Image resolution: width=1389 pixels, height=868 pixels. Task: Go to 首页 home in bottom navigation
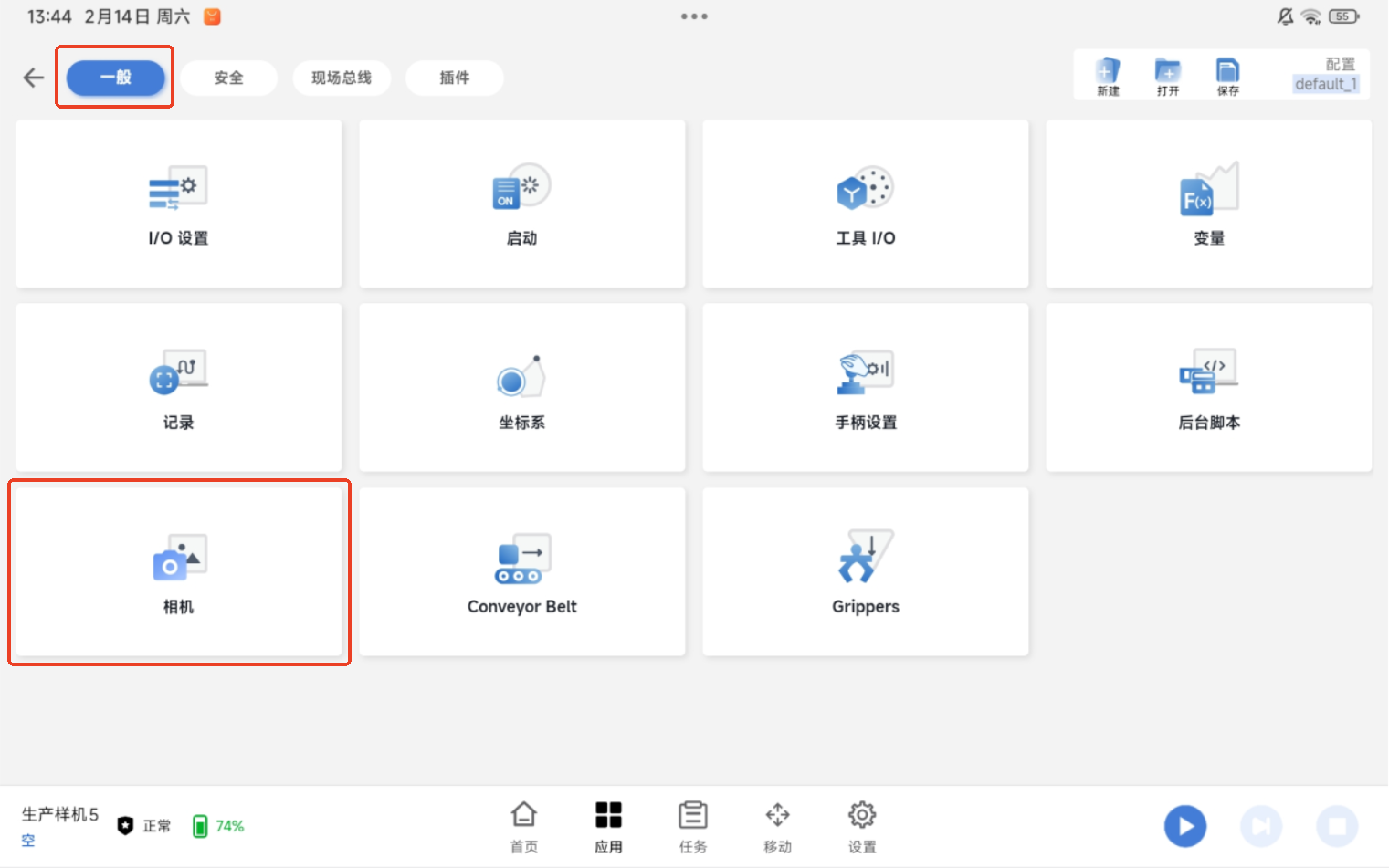pyautogui.click(x=524, y=825)
